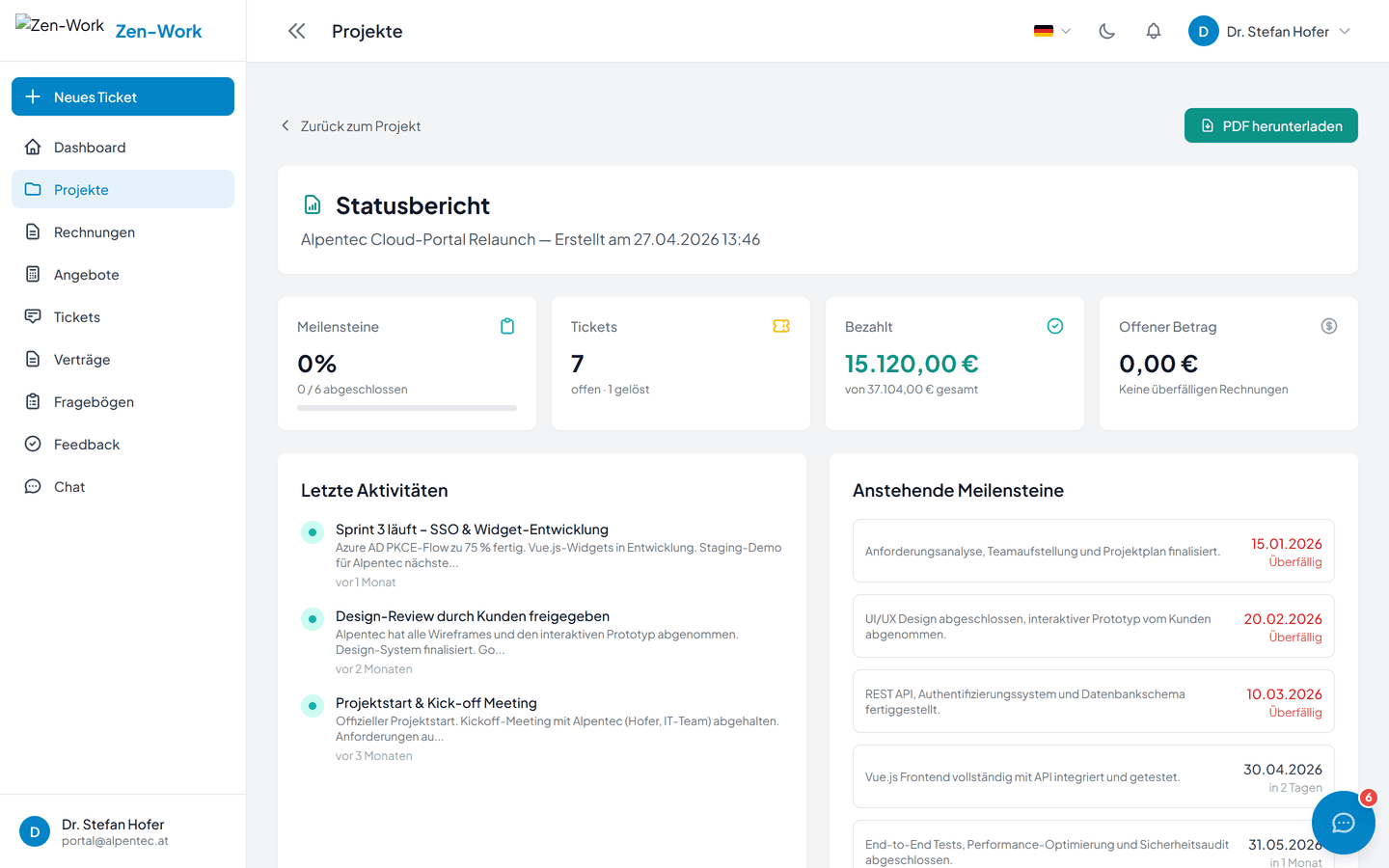
Task: Click the Rechnungen document icon
Action: 33,231
